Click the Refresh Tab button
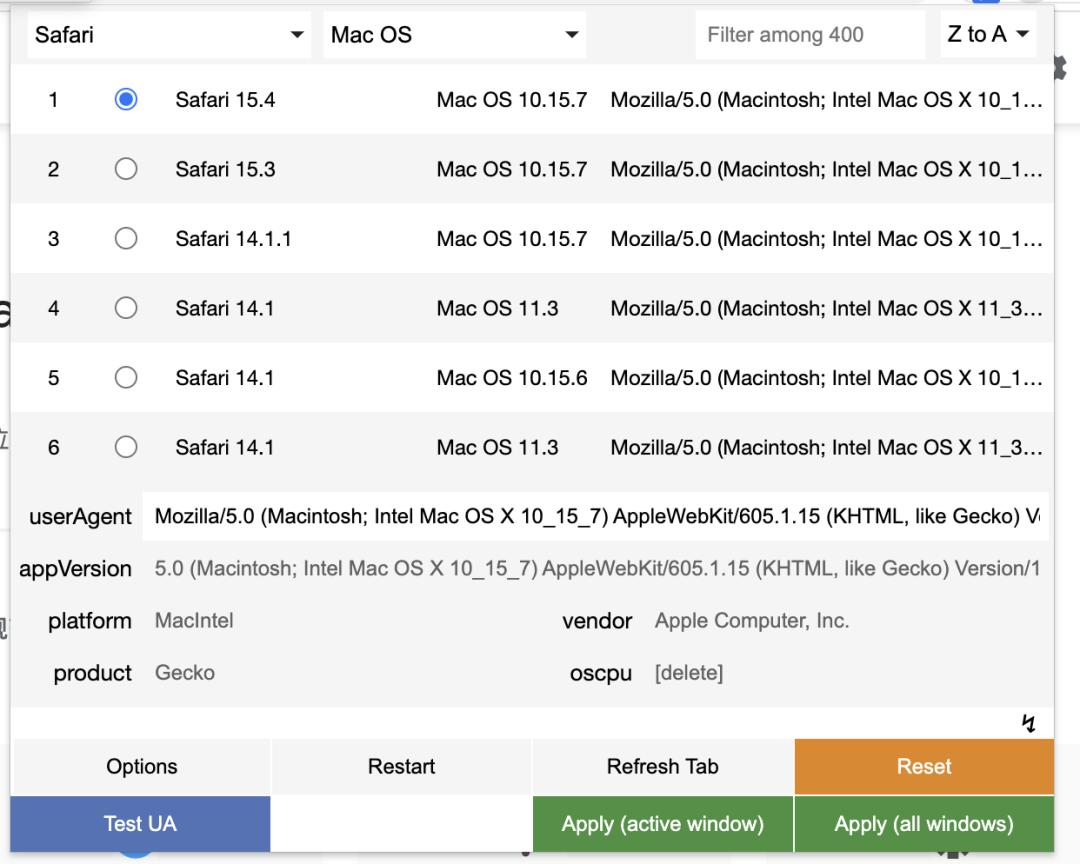This screenshot has height=864, width=1080. point(662,767)
